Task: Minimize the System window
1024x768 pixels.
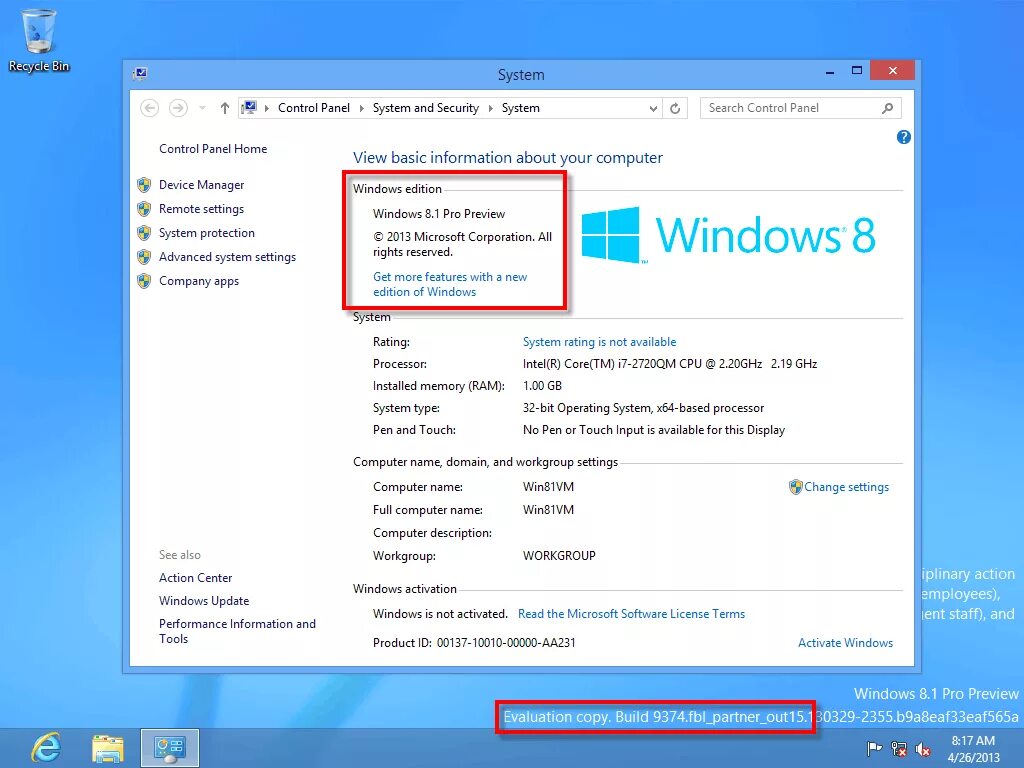Action: [829, 72]
